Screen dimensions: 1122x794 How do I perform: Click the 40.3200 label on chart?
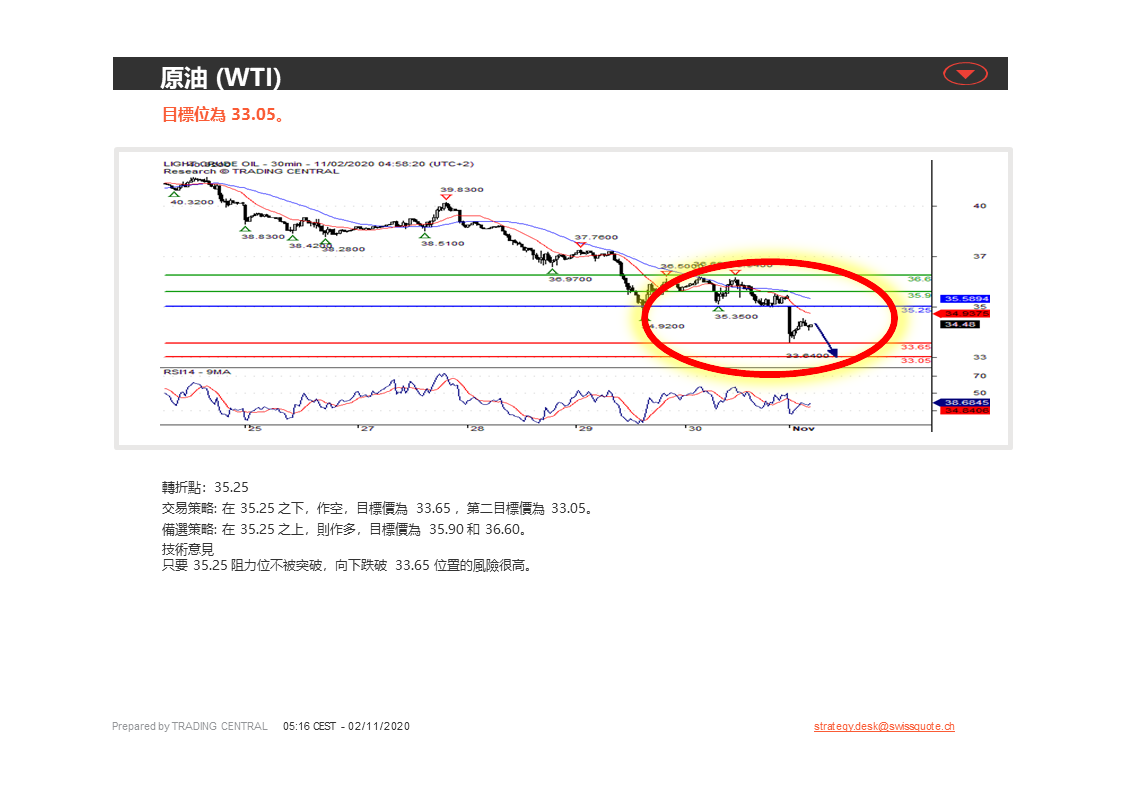pos(192,202)
